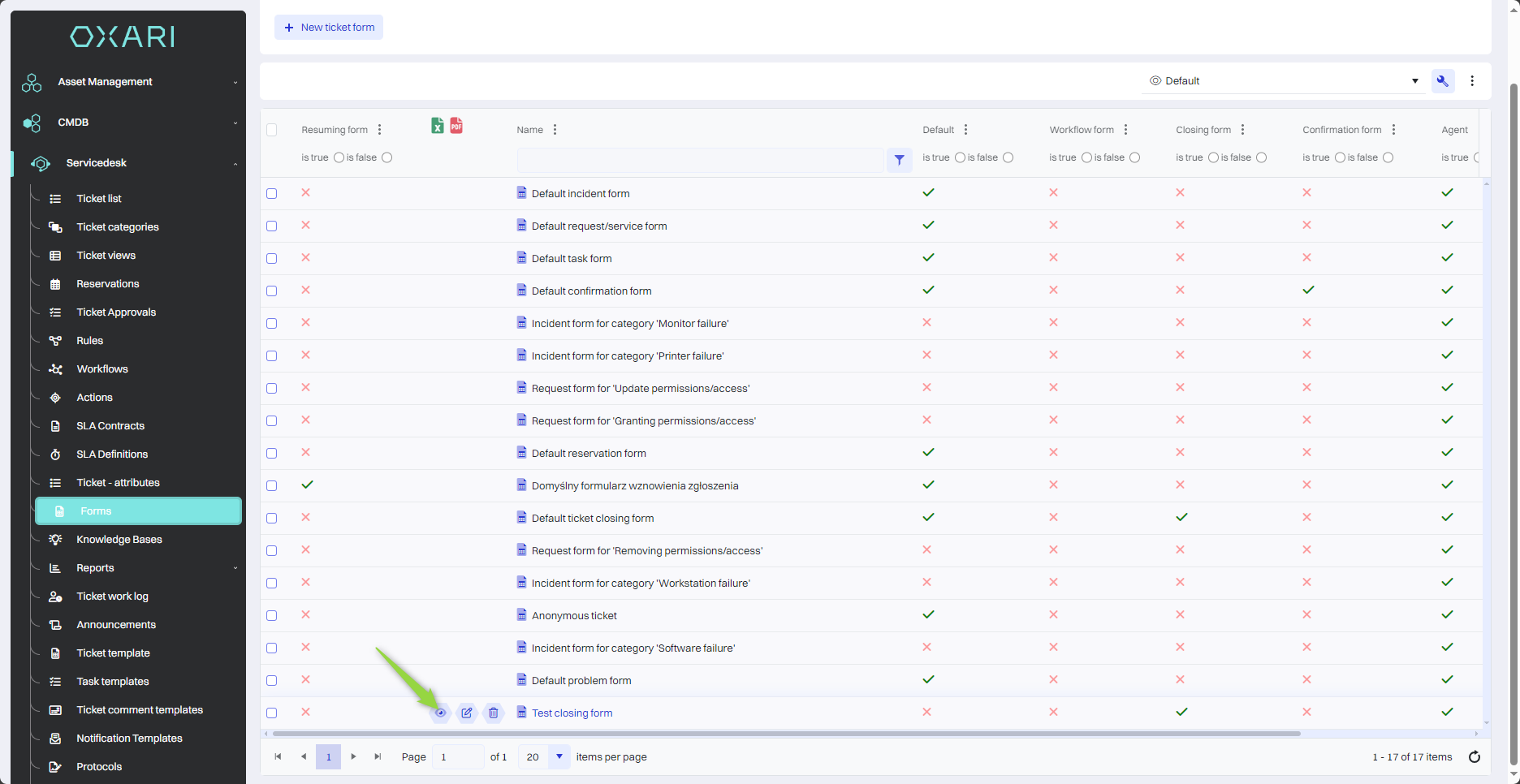The width and height of the screenshot is (1520, 784).
Task: Open the Name column options menu
Action: [x=555, y=130]
